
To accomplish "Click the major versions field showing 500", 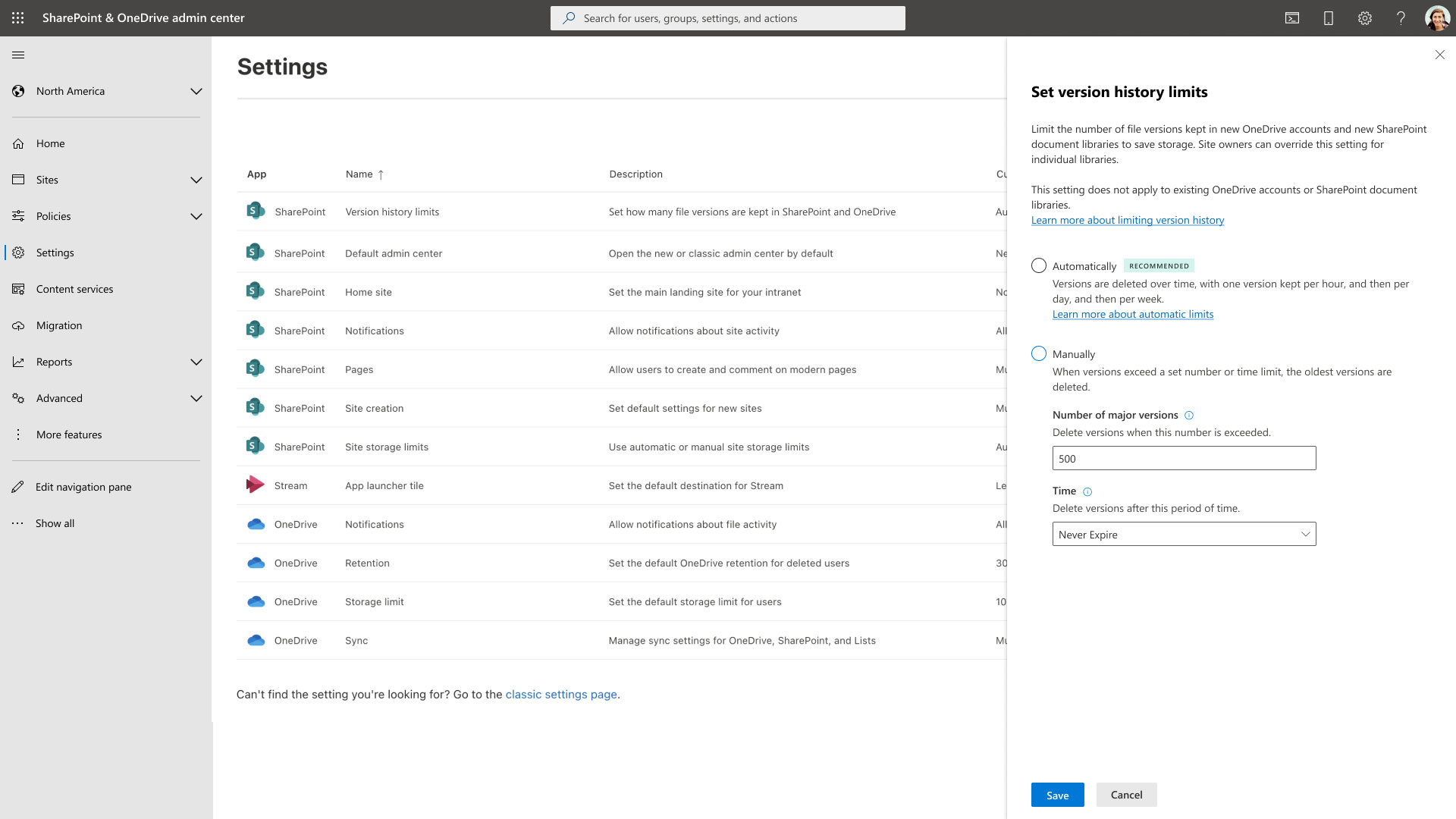I will (1184, 458).
